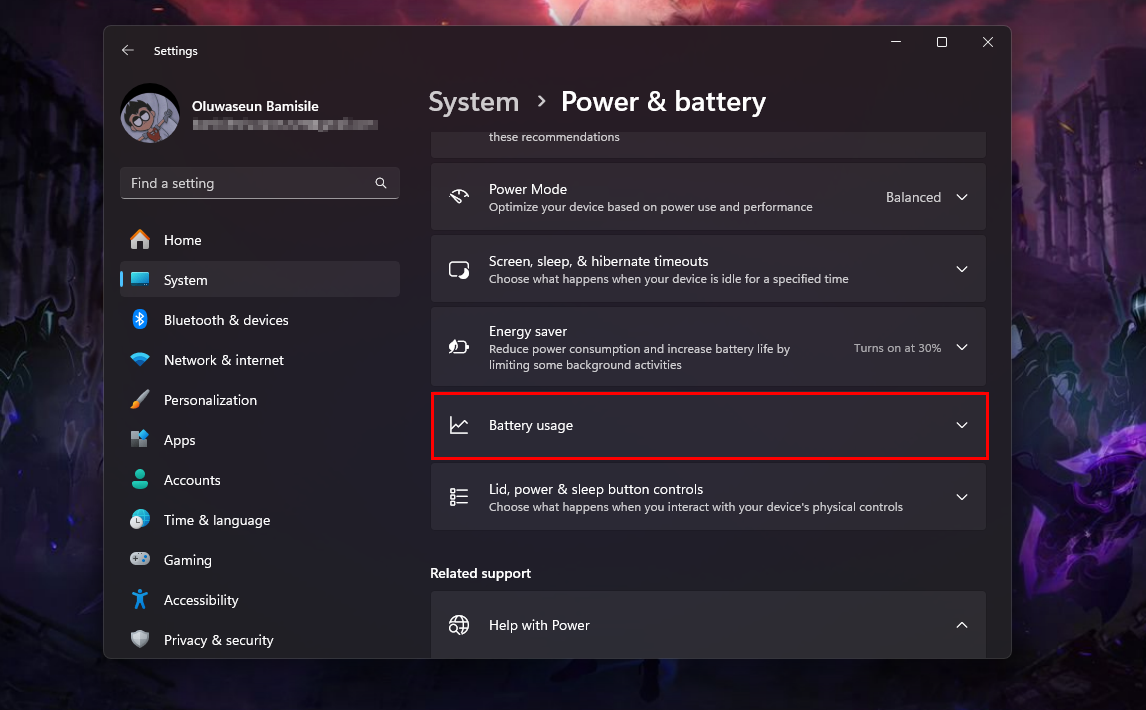Maximize the Settings window
This screenshot has height=710, width=1146.
pyautogui.click(x=942, y=42)
